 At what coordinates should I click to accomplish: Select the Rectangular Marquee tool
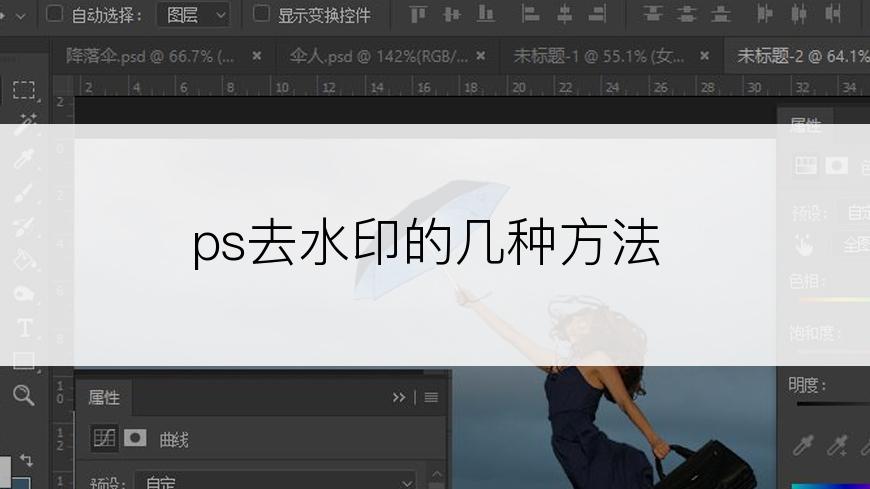24,90
